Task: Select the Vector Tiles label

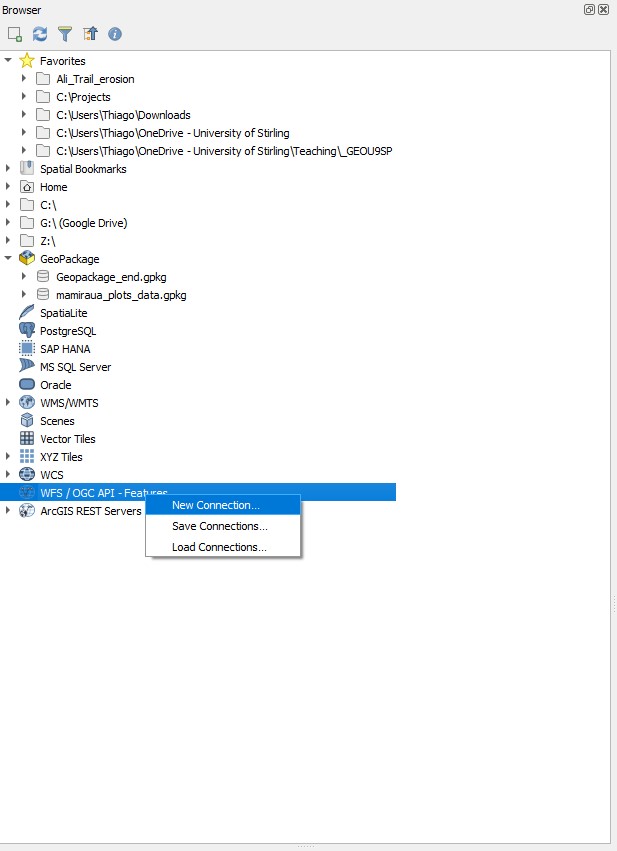Action: pos(68,439)
